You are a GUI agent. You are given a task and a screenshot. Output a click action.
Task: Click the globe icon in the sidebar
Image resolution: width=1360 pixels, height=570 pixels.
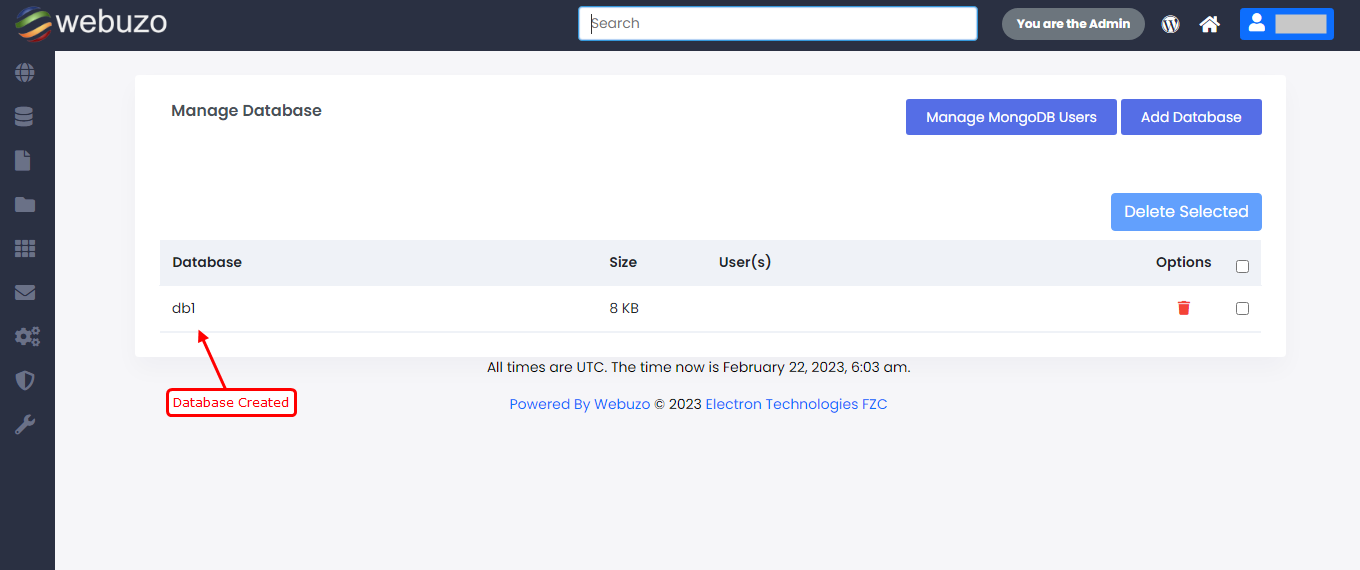pos(25,73)
